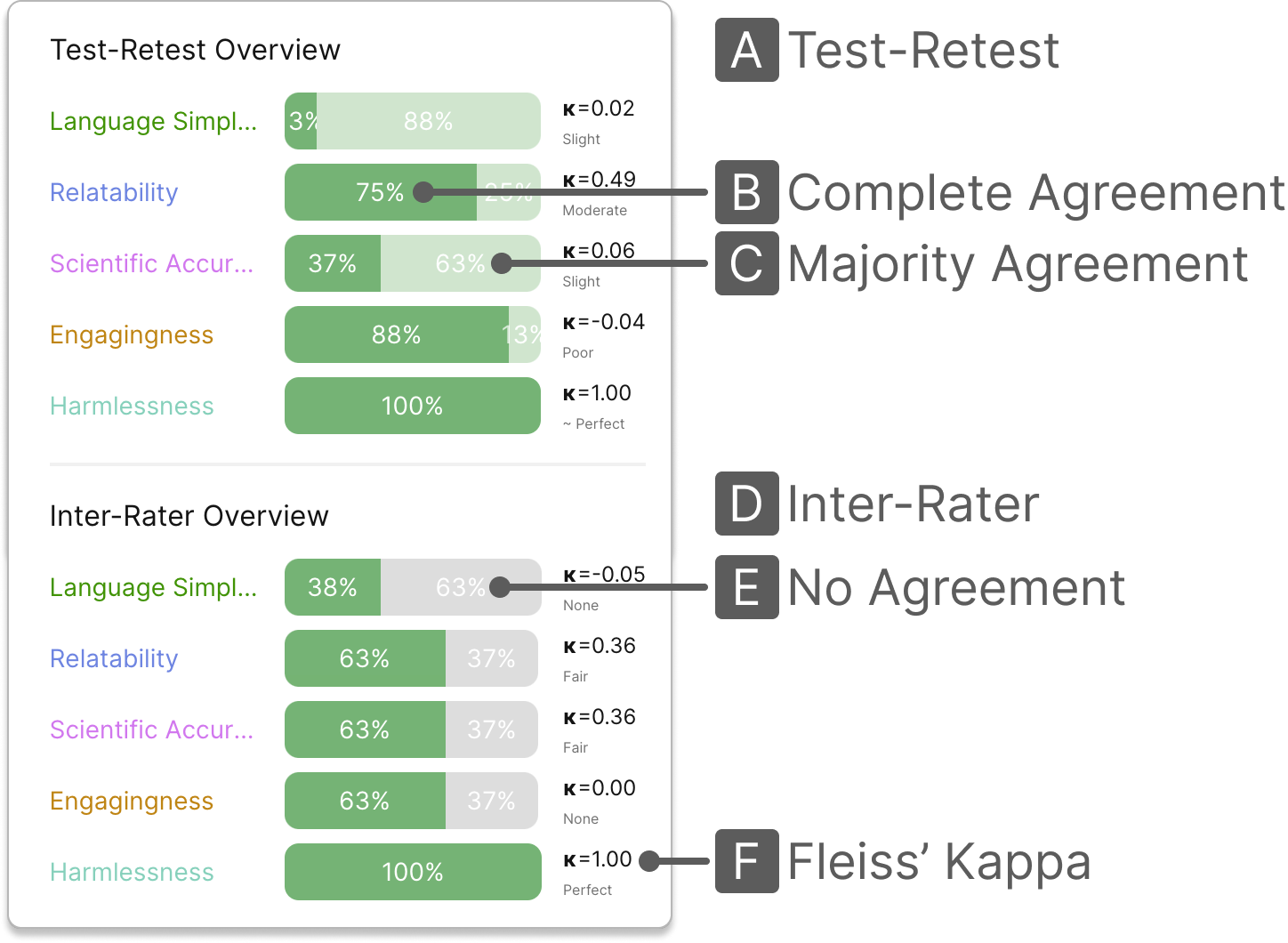
Task: Click the Test-Retest Harmlessness 100% bar
Action: [x=412, y=406]
